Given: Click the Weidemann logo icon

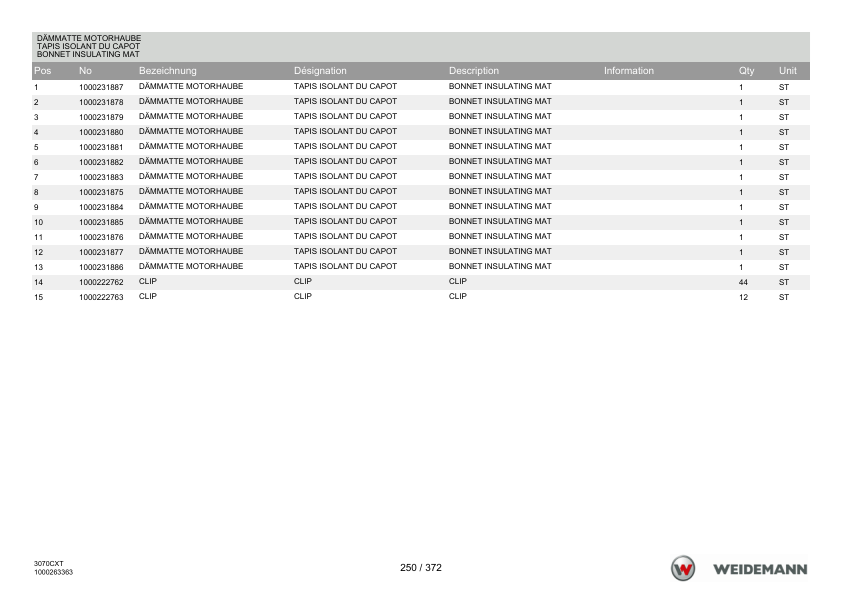Looking at the screenshot, I should pyautogui.click(x=683, y=568).
